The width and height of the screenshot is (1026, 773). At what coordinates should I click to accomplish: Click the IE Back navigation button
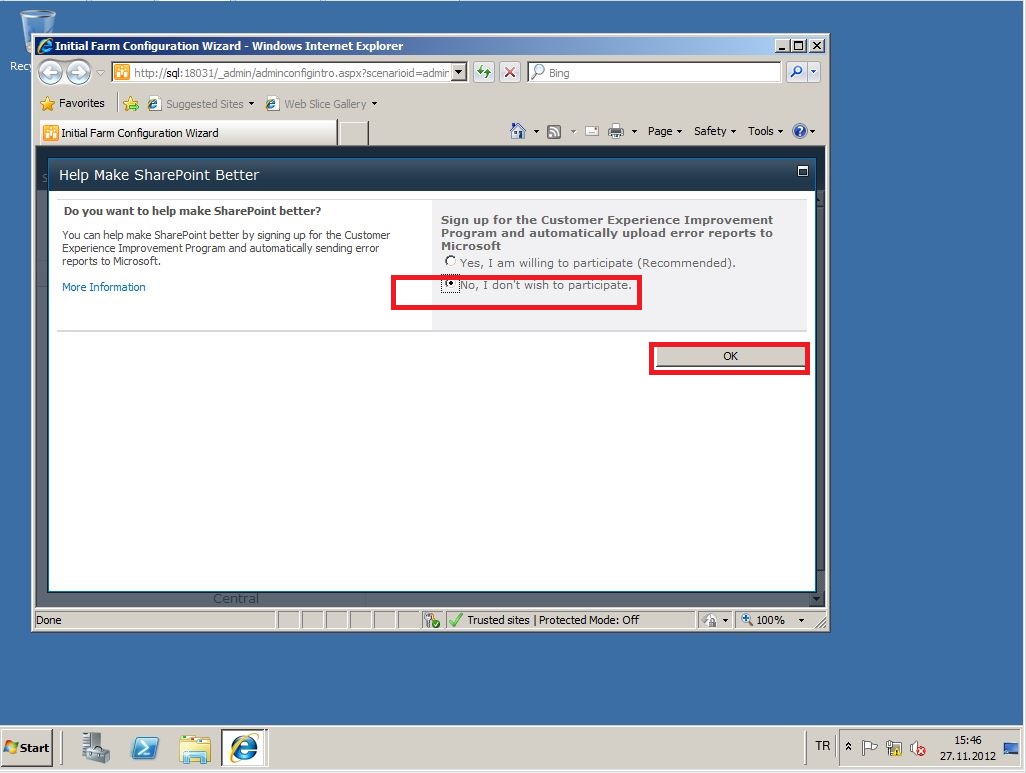pyautogui.click(x=50, y=72)
